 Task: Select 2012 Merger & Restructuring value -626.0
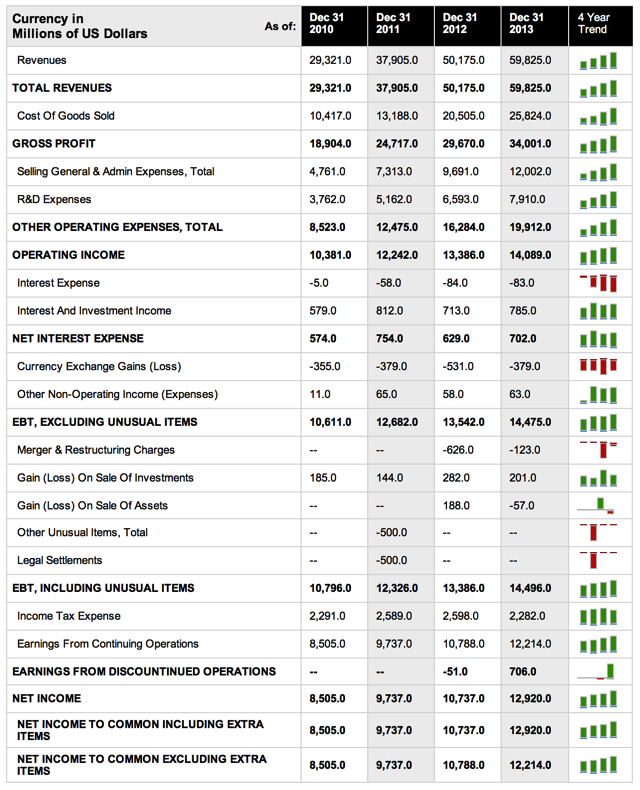[x=458, y=450]
